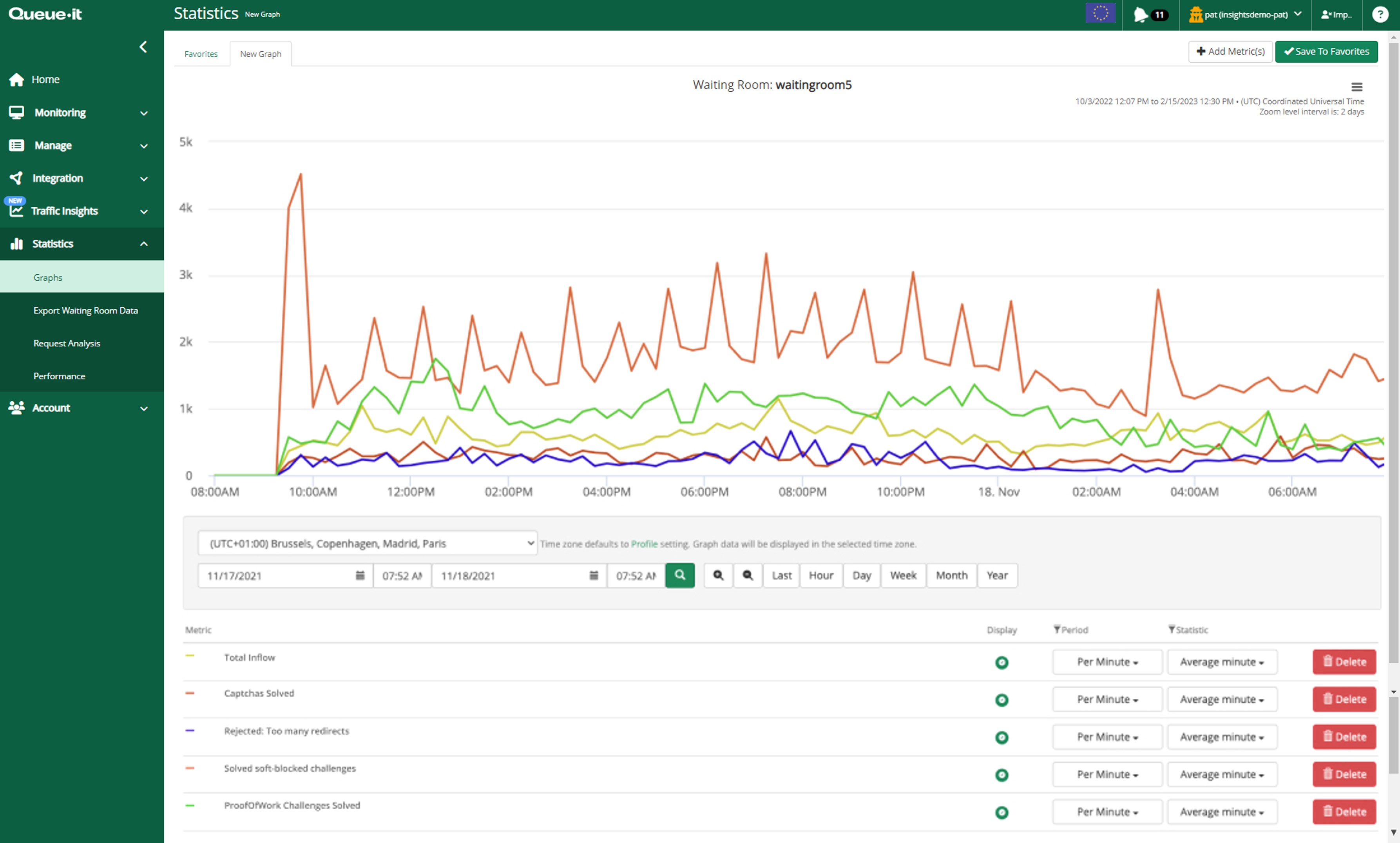Click Save To Favorites button

tap(1326, 52)
